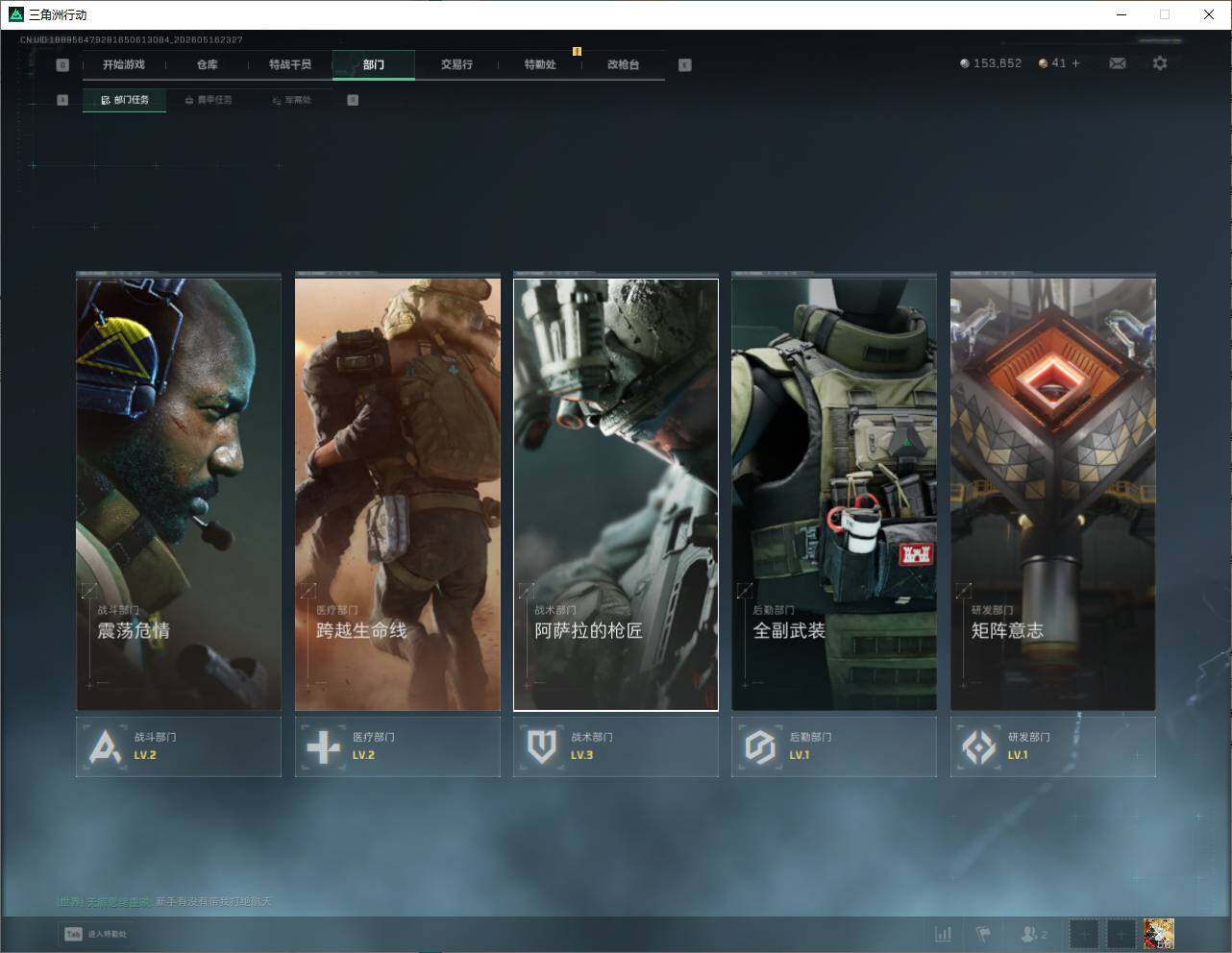Select the 部门任务 sub-tab
Image resolution: width=1232 pixels, height=953 pixels.
click(125, 100)
